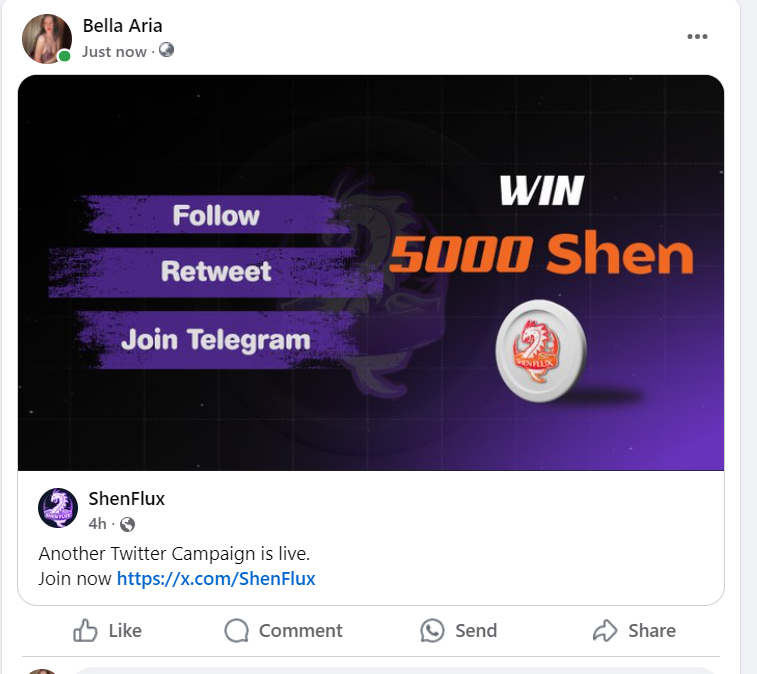The image size is (757, 674).
Task: Click the speech bubble Comment icon
Action: pyautogui.click(x=237, y=631)
